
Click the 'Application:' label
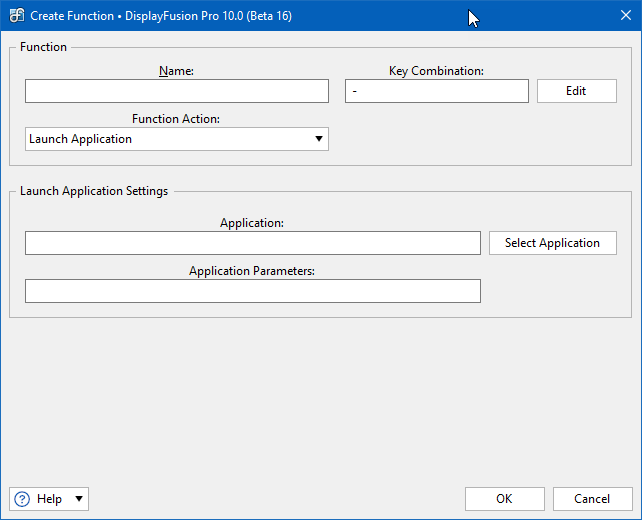coord(252,223)
